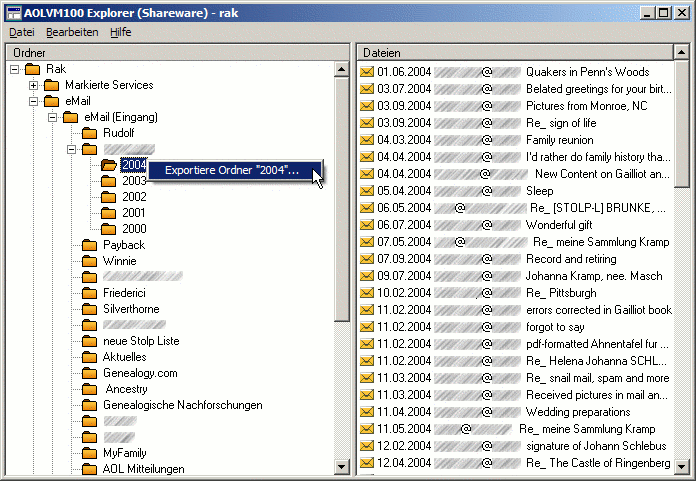
Task: Click the Silverthorne folder icon
Action: click(90, 309)
